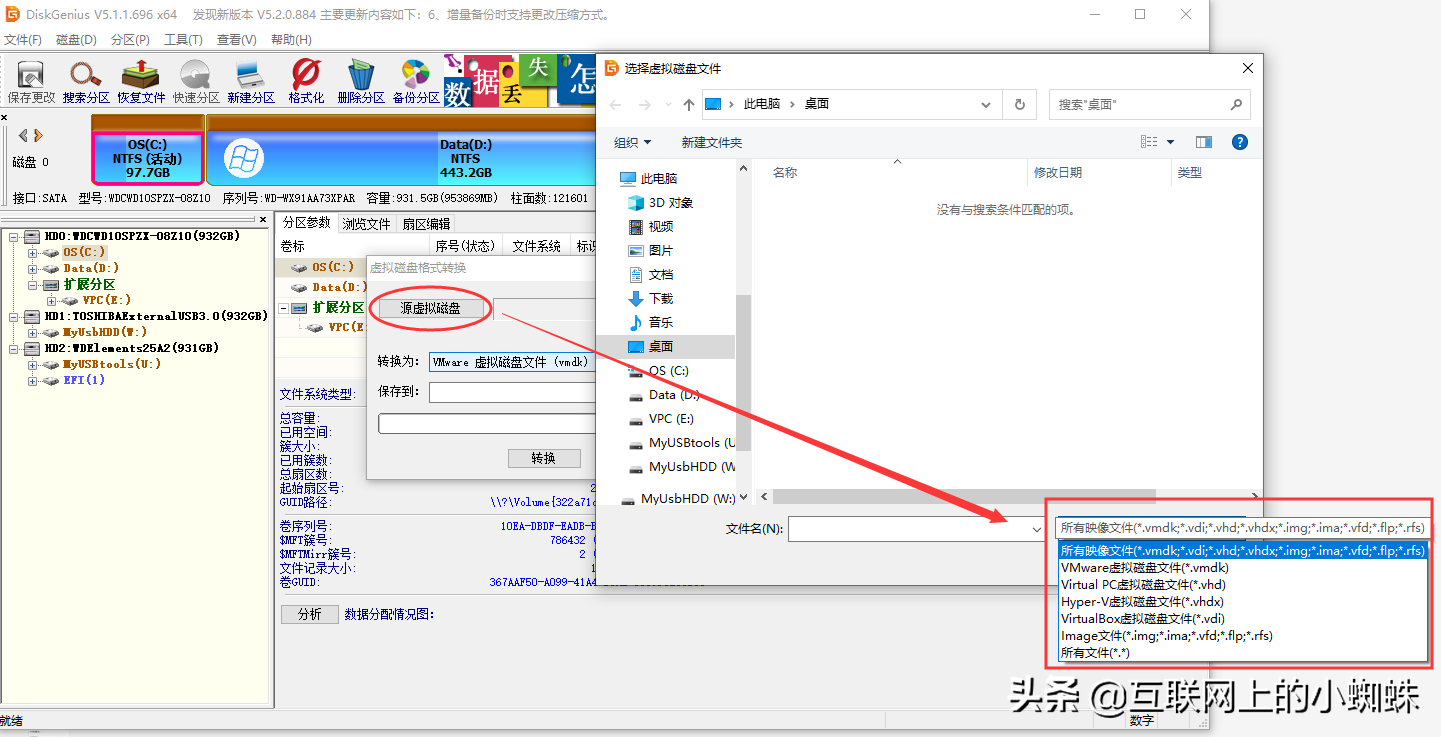This screenshot has height=737, width=1441.
Task: Open the 组织 dropdown in file dialog
Action: tap(632, 143)
